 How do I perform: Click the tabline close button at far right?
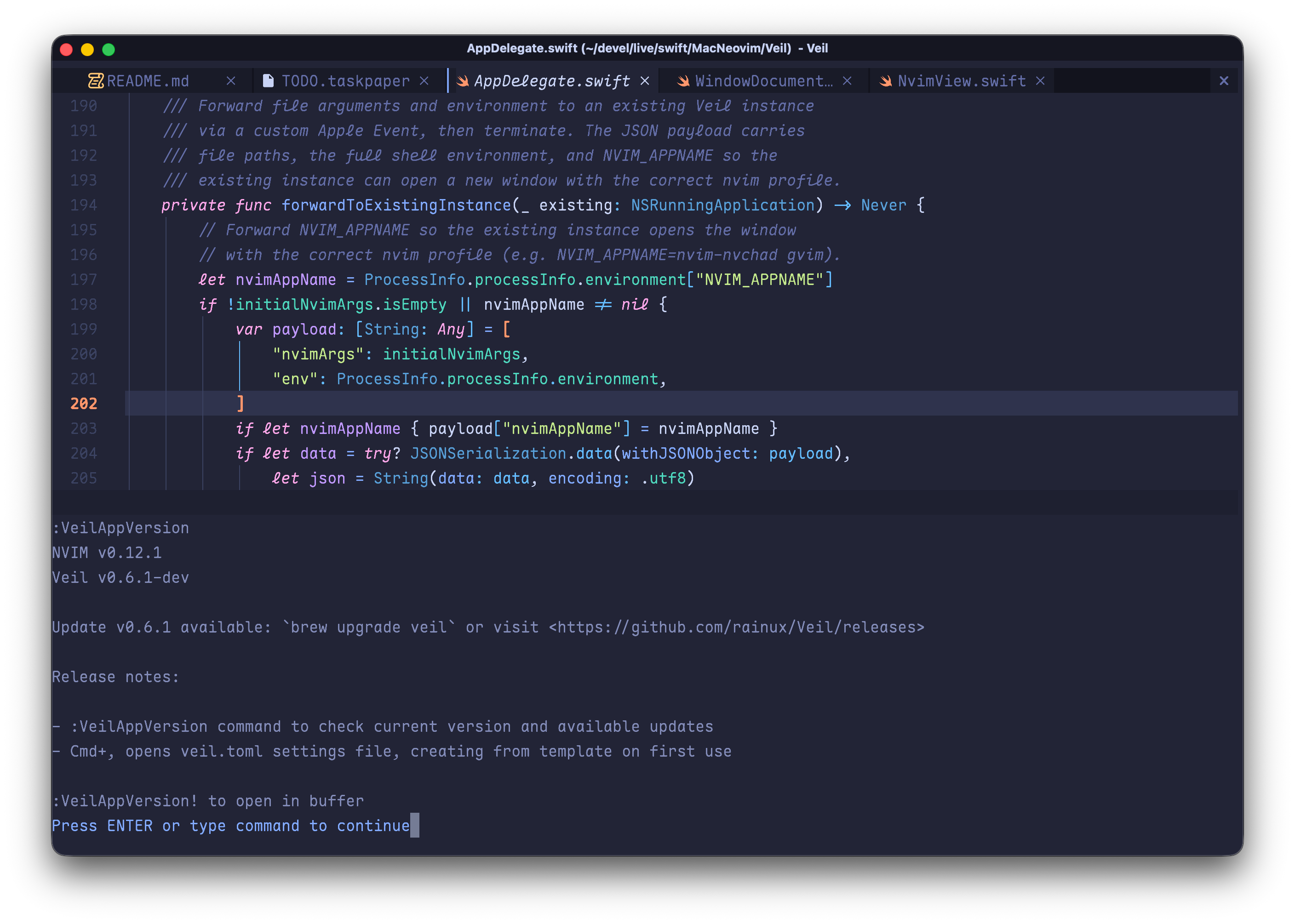(1224, 81)
